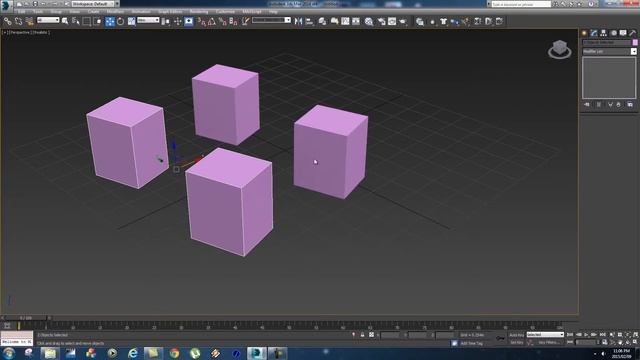Open the Realistic shading label menu
The width and height of the screenshot is (640, 360).
[40, 32]
